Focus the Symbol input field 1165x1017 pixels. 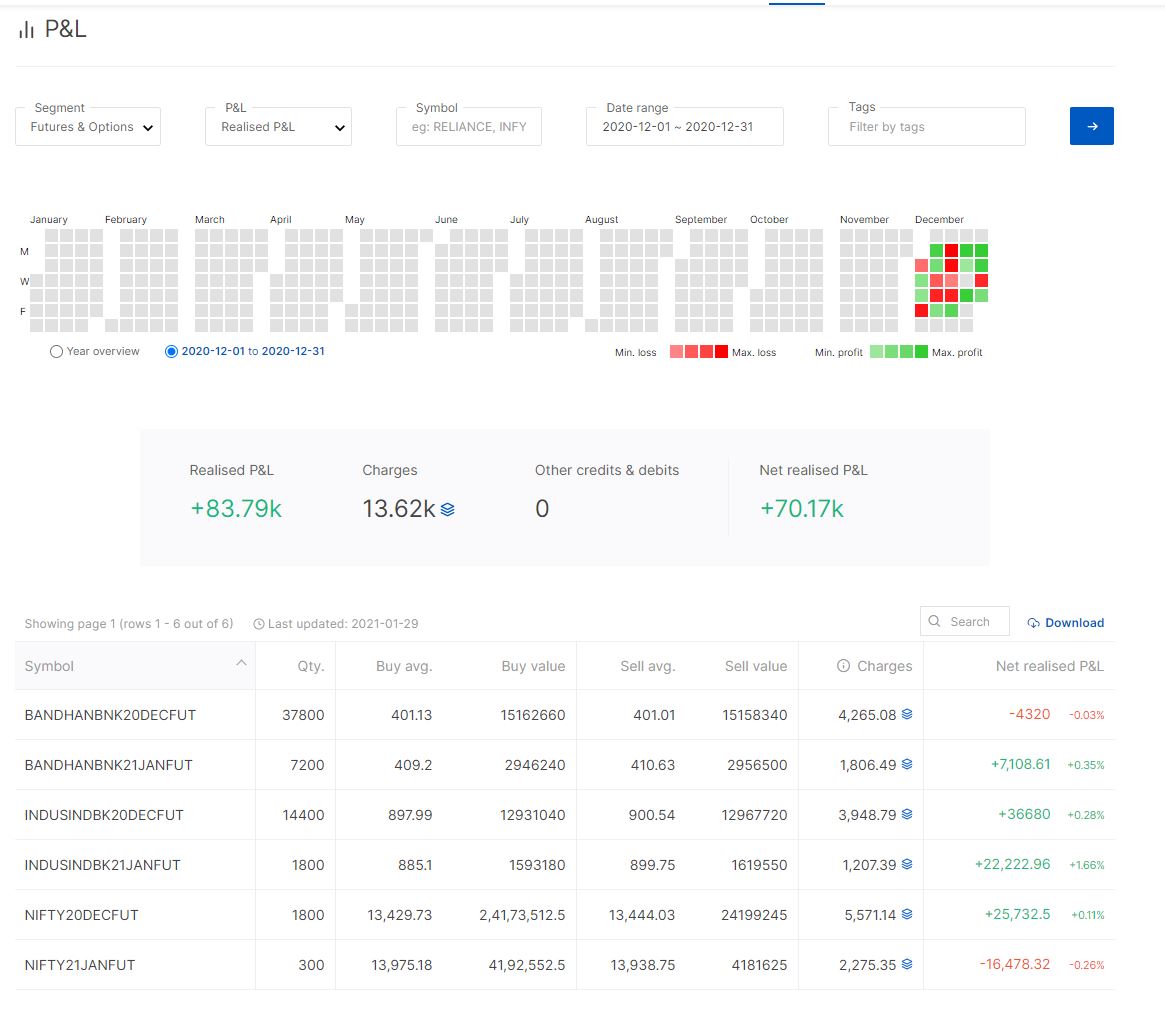[469, 126]
